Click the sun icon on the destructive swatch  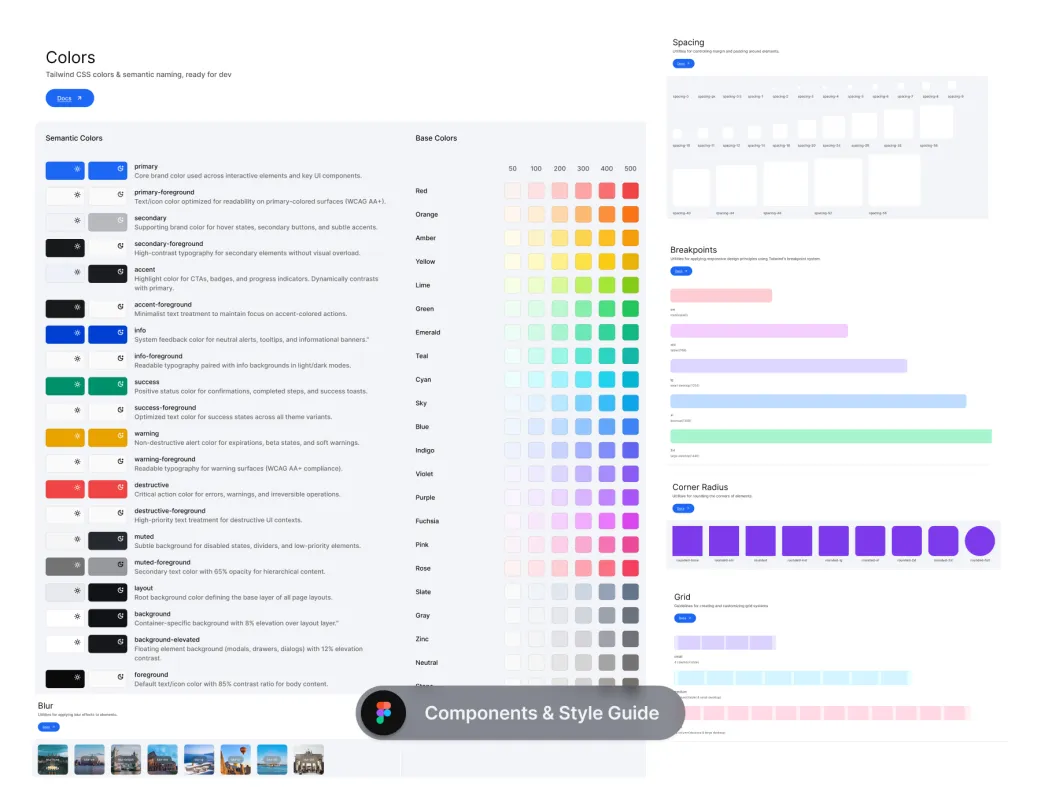(x=78, y=489)
